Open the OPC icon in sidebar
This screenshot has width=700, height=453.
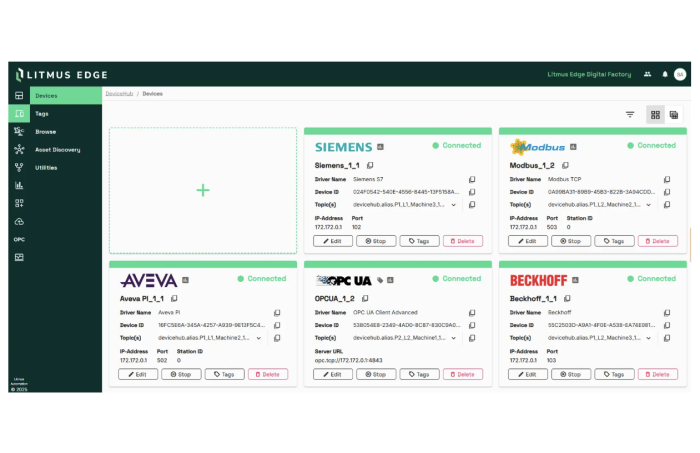pos(19,240)
